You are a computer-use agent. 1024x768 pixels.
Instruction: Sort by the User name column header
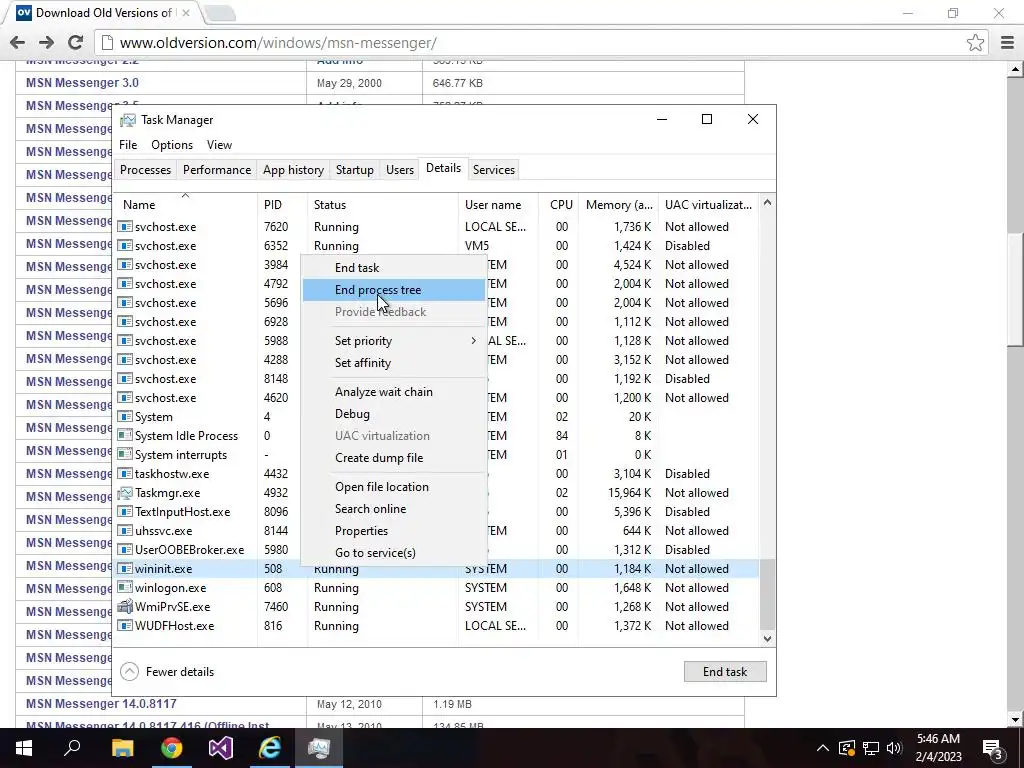[x=498, y=204]
